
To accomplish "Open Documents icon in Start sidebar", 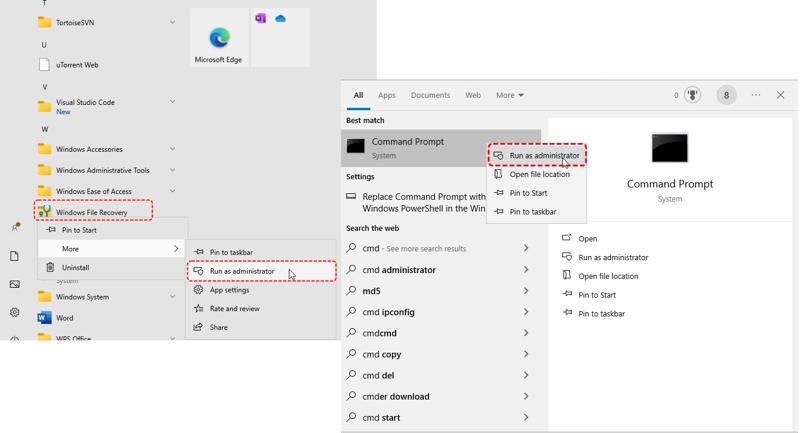I will pos(15,256).
